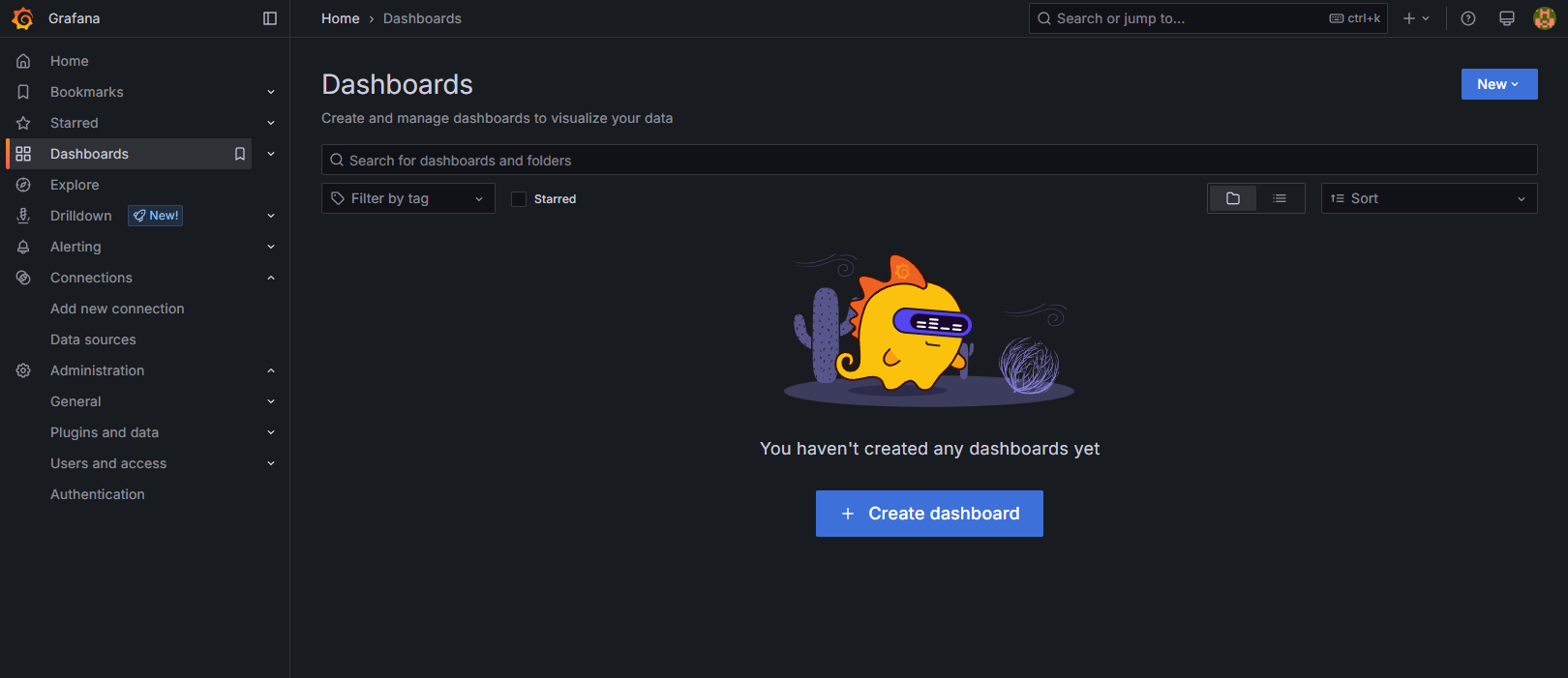Open the Filter by tag dropdown
1568x678 pixels.
tap(407, 198)
